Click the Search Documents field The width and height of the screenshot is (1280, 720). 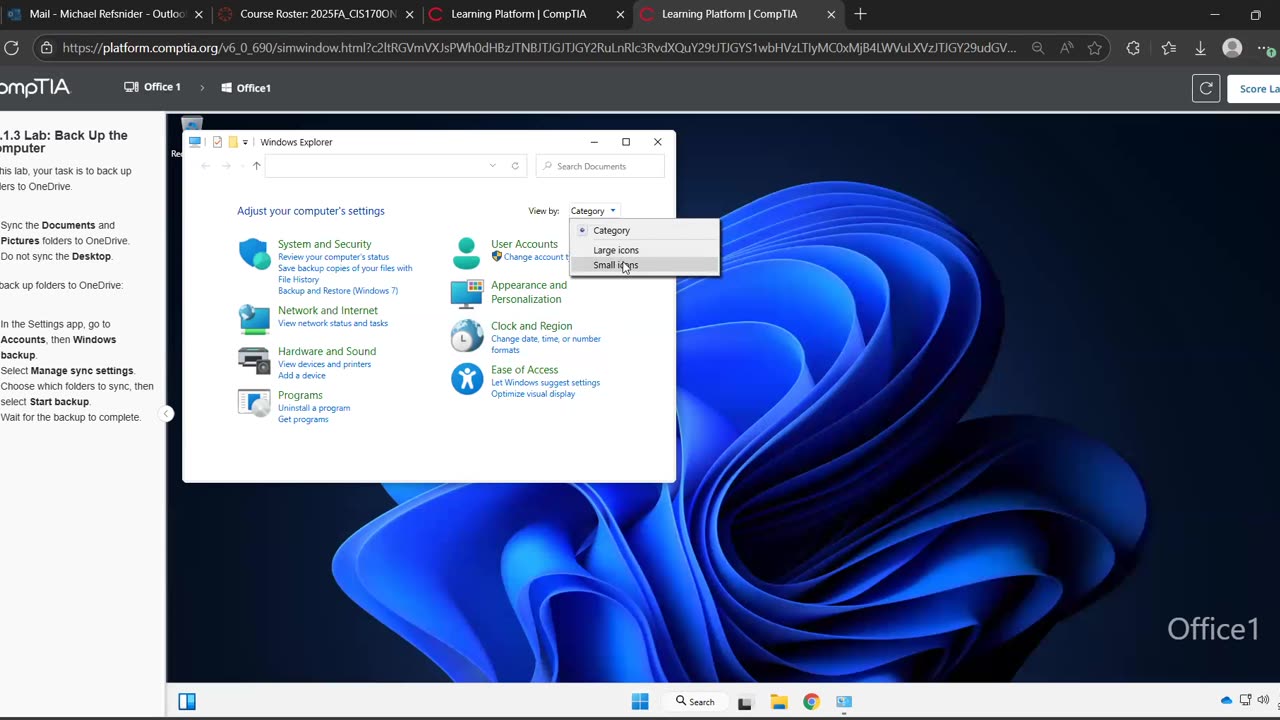[x=600, y=166]
